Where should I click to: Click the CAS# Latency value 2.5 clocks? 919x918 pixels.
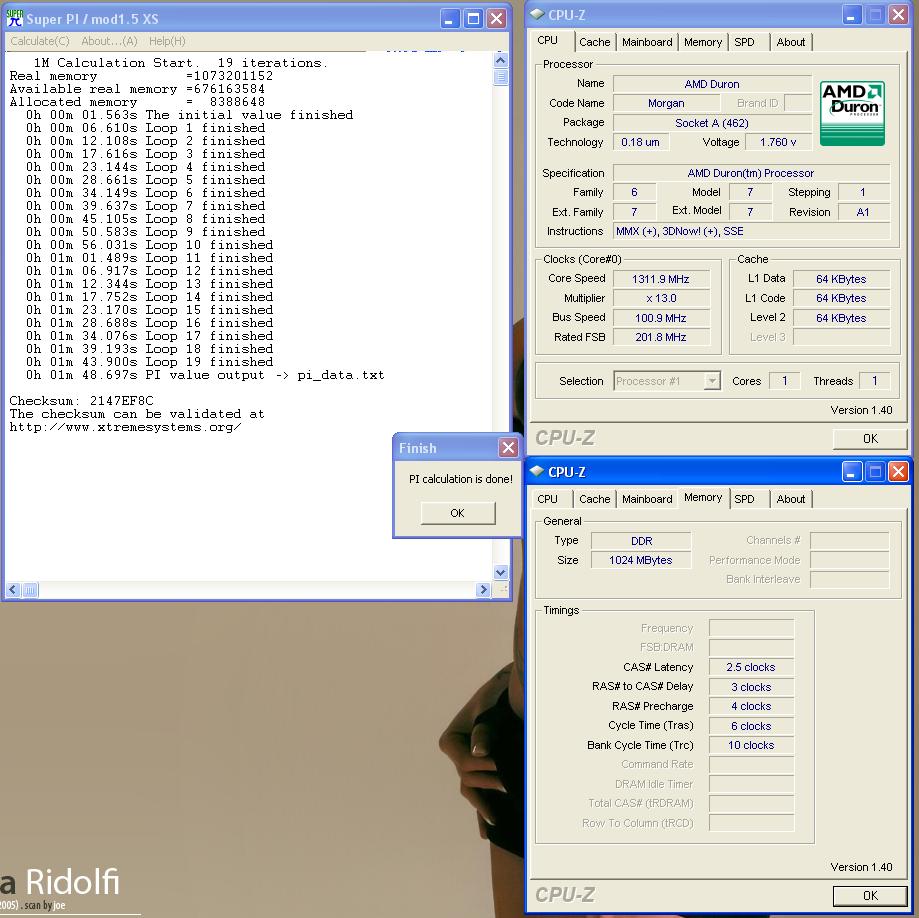coord(751,667)
